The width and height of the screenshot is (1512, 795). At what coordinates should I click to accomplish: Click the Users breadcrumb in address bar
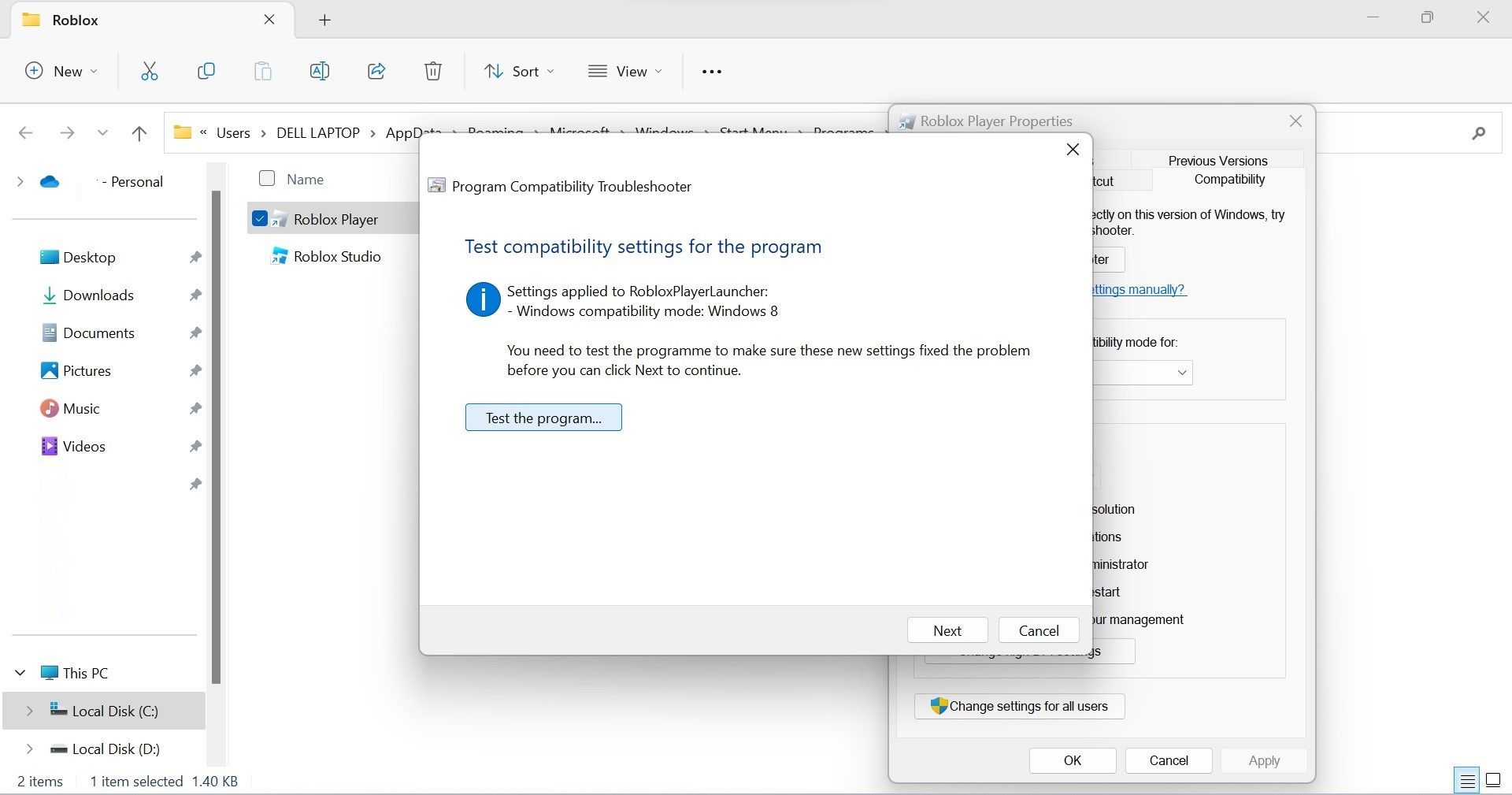(233, 133)
